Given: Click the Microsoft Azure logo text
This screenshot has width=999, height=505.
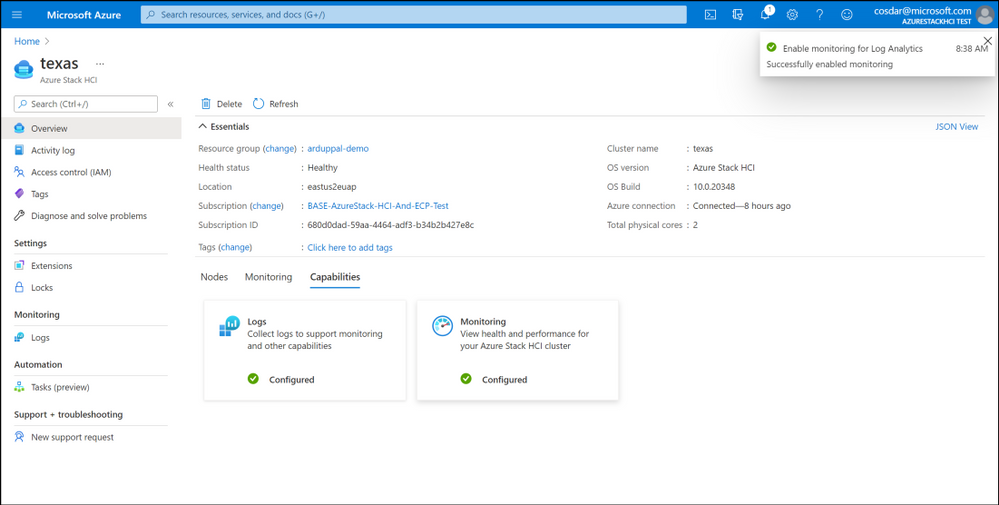Looking at the screenshot, I should (x=83, y=15).
